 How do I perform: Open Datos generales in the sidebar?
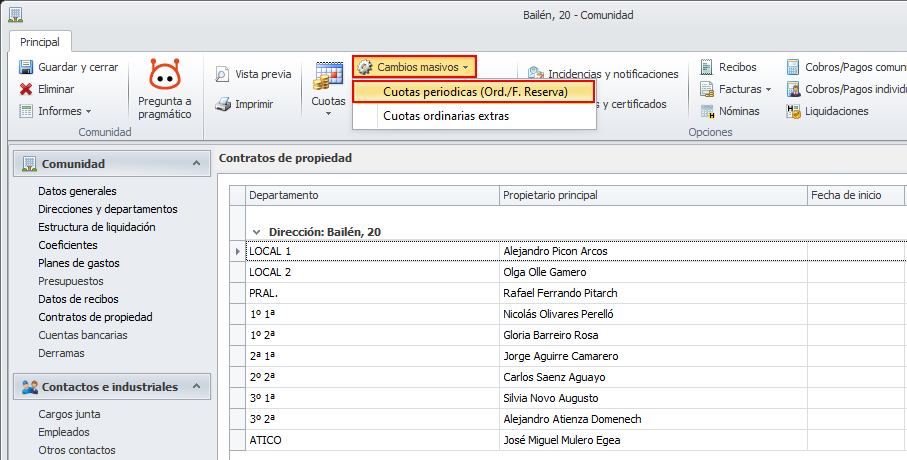[x=77, y=191]
